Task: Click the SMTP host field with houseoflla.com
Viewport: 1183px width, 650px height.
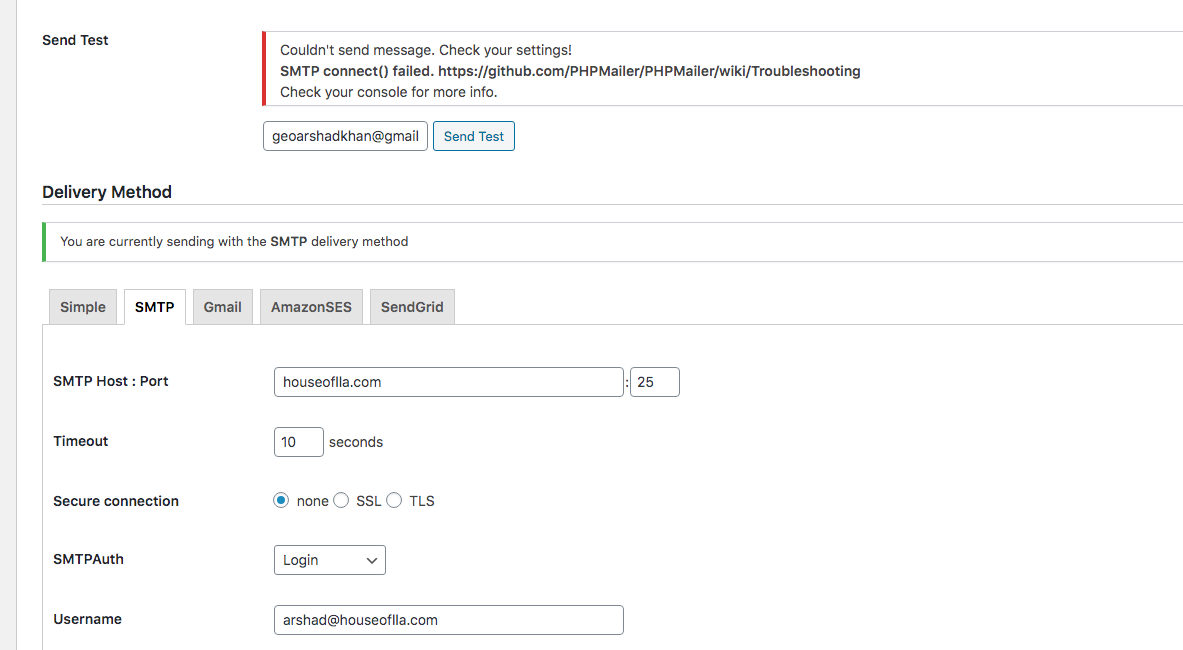Action: 448,382
